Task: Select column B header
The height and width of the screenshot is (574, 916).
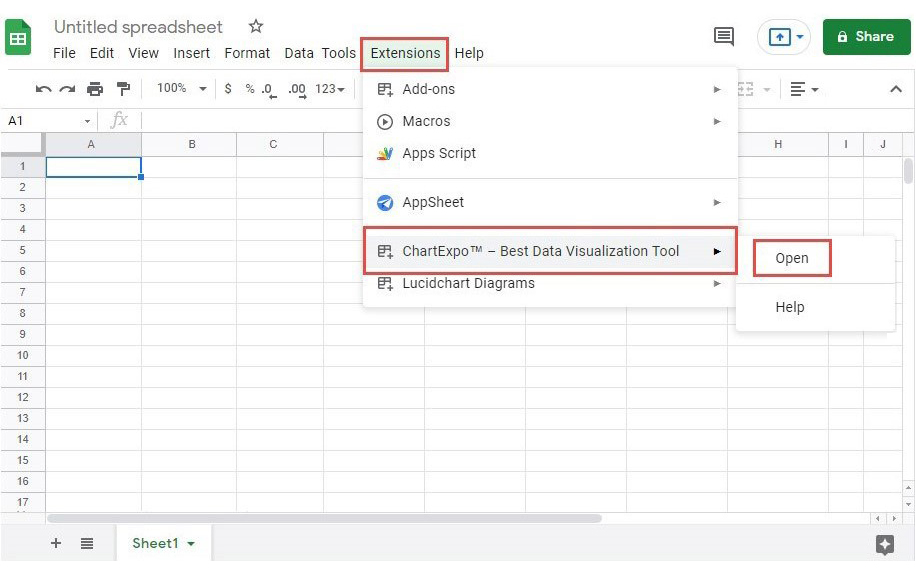Action: pyautogui.click(x=189, y=145)
